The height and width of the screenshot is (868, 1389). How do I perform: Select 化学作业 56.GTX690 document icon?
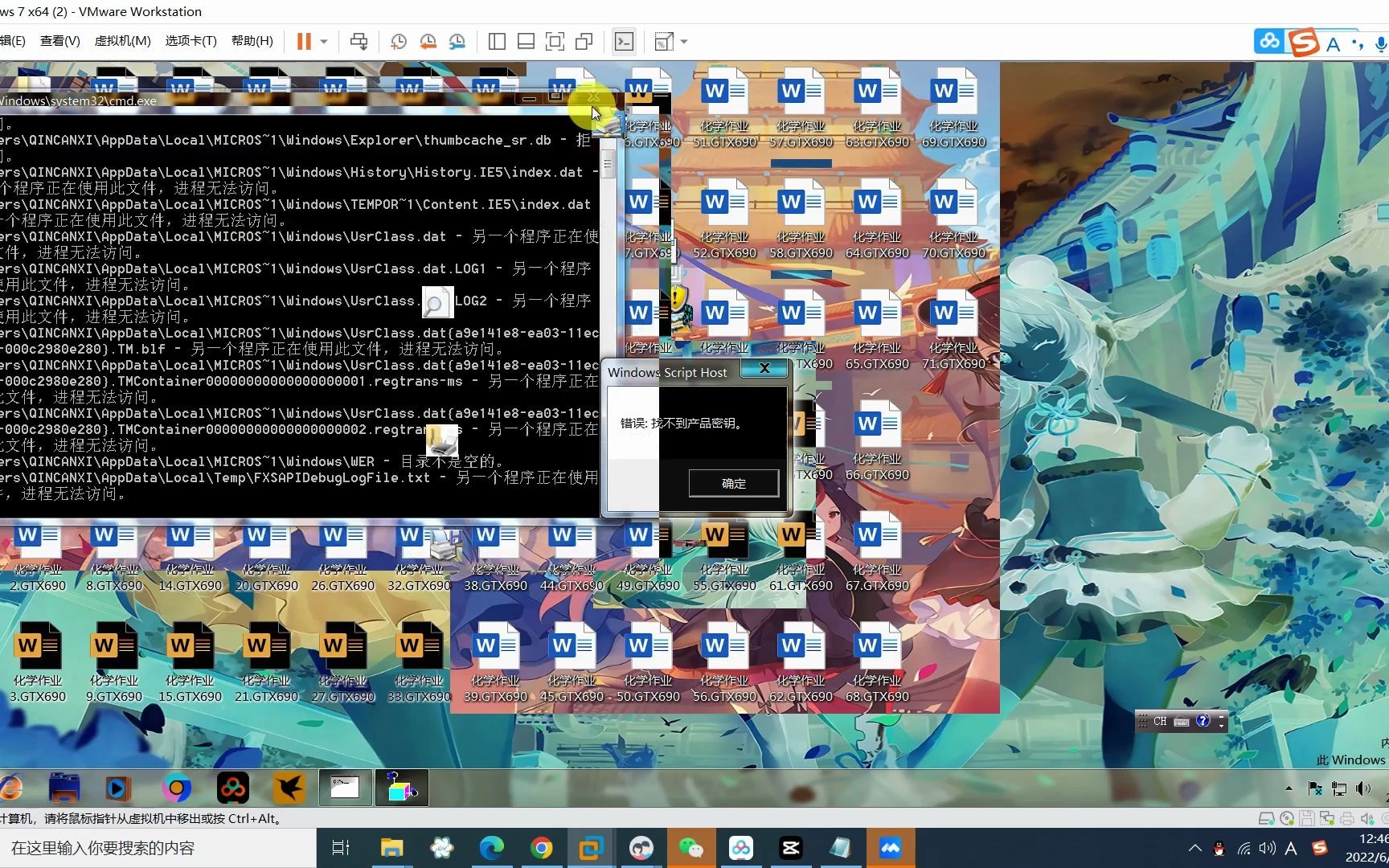pos(723,663)
